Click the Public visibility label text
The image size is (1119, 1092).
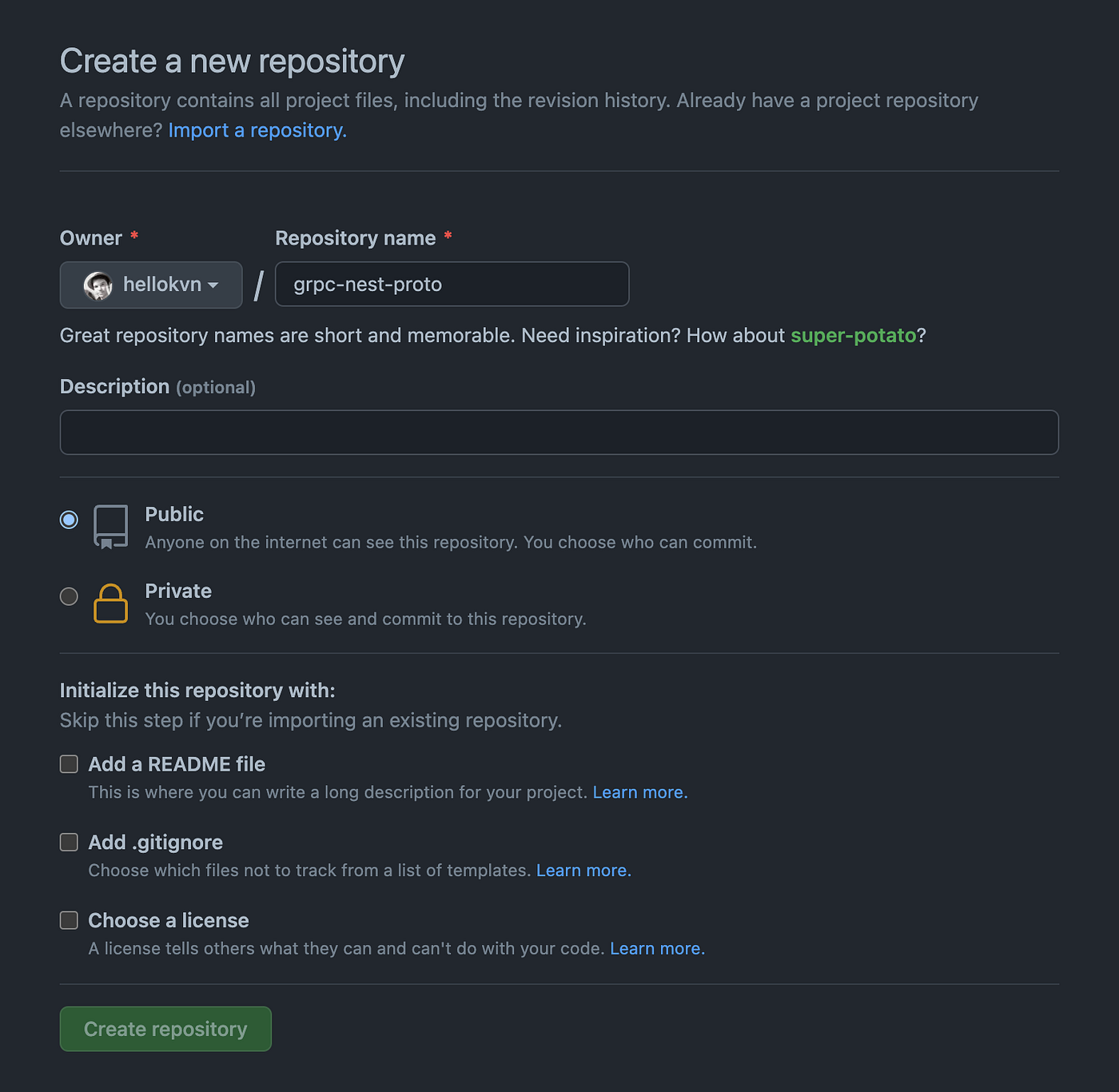[173, 514]
